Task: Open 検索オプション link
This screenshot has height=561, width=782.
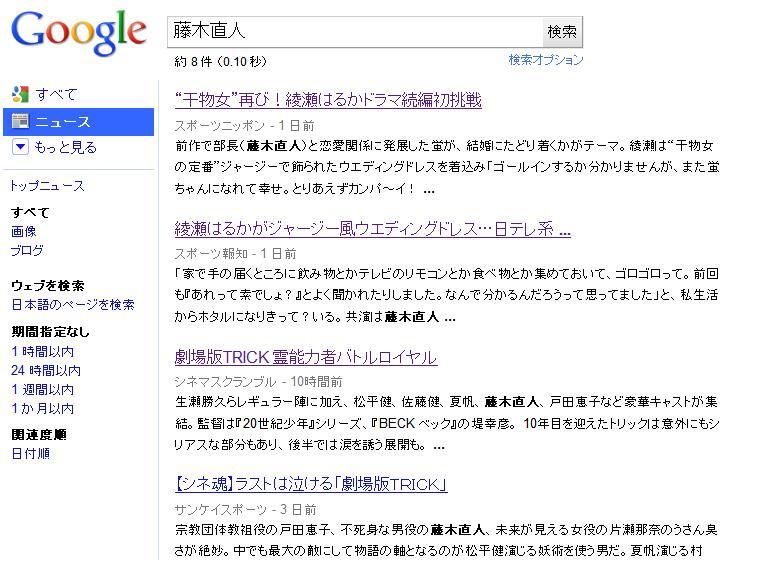Action: pos(546,60)
